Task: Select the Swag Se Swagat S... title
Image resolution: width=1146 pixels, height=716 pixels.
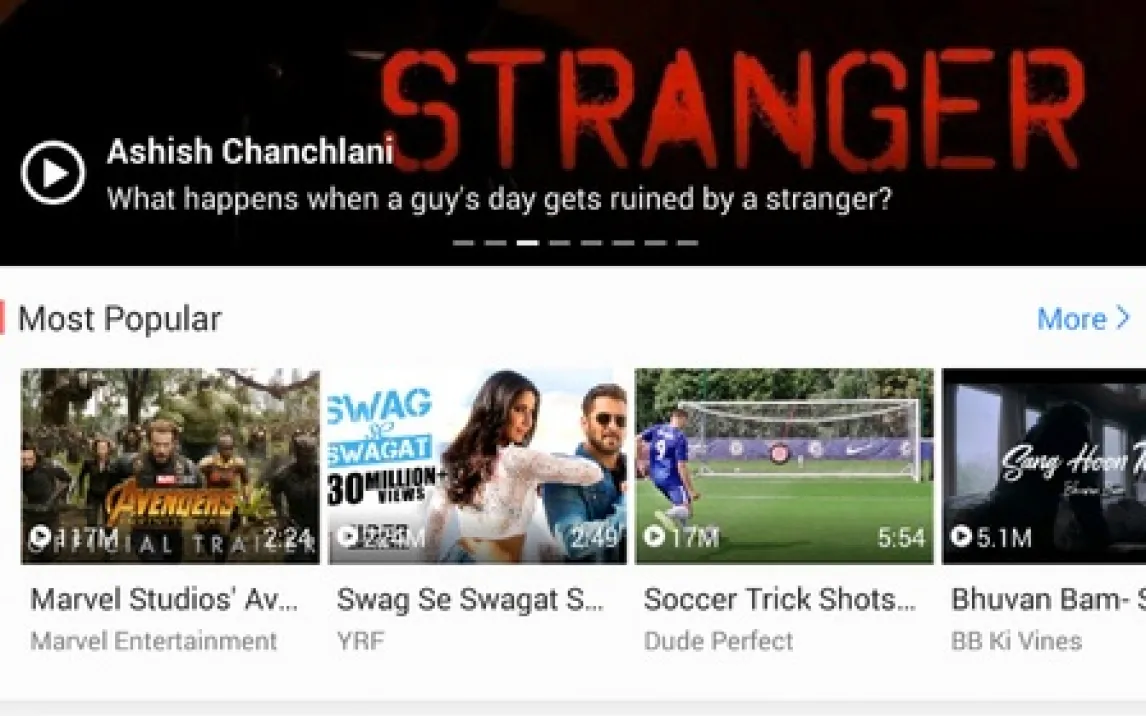Action: coord(470,600)
